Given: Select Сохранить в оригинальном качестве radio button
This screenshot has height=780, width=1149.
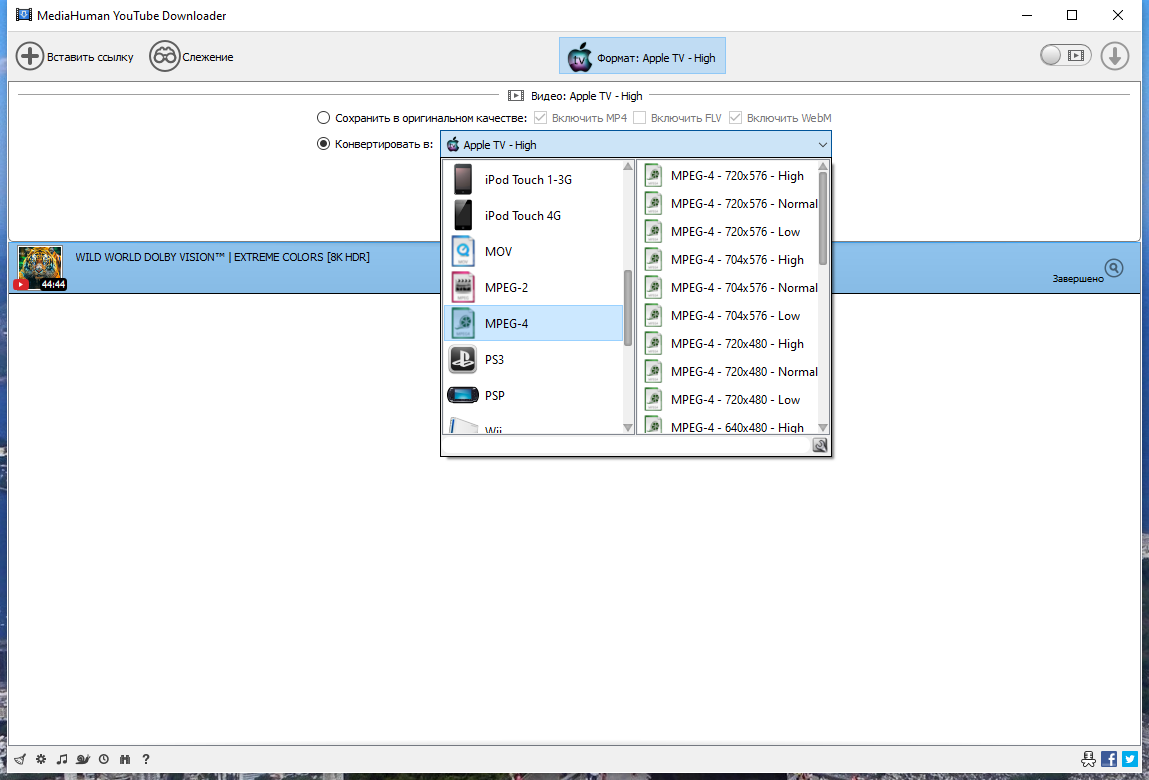Looking at the screenshot, I should [x=323, y=118].
